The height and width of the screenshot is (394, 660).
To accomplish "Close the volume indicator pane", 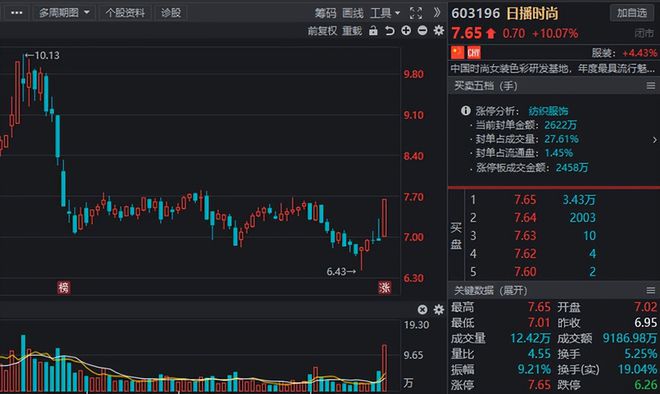I will pos(422,310).
